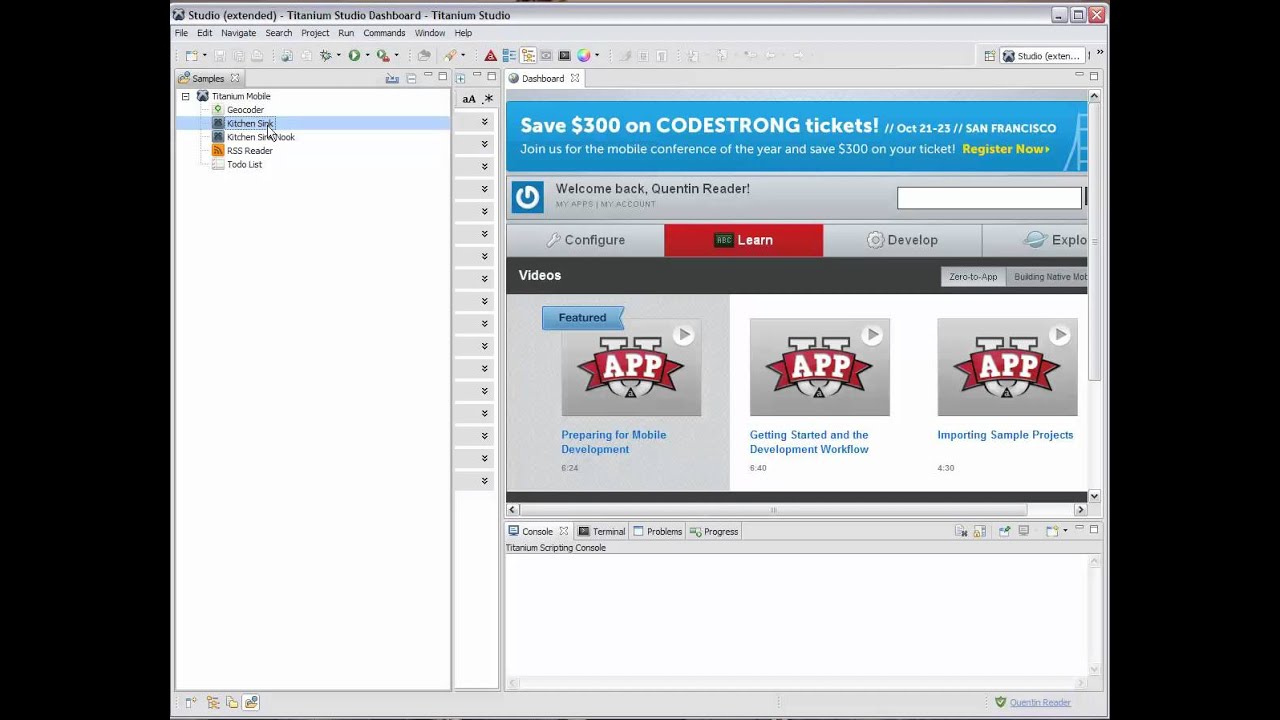Viewport: 1280px width, 720px height.
Task: Open the Importing Sample Projects video thumbnail
Action: (x=1007, y=367)
